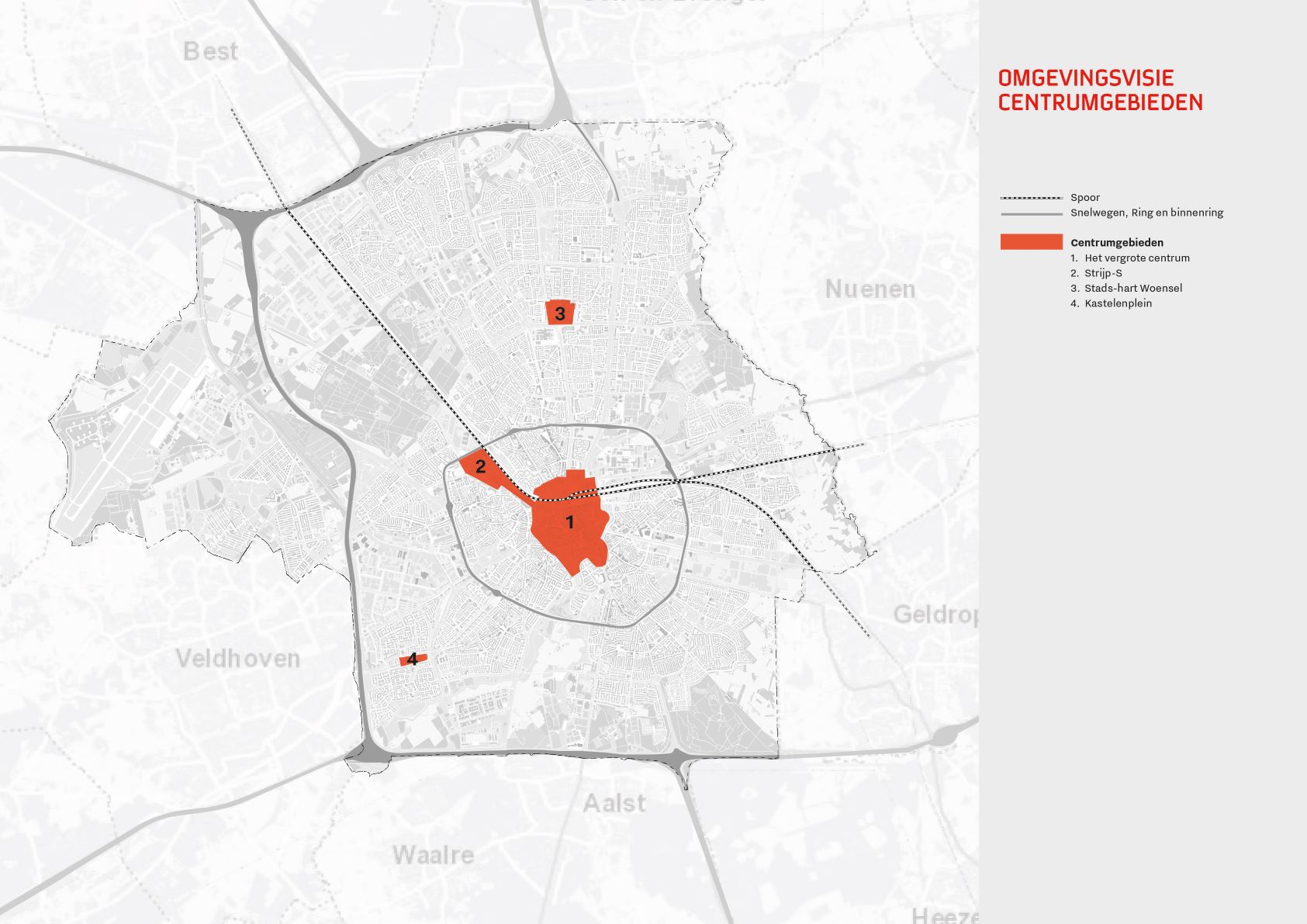
Task: Click the grey road line symbol in legend
Action: tap(1031, 213)
